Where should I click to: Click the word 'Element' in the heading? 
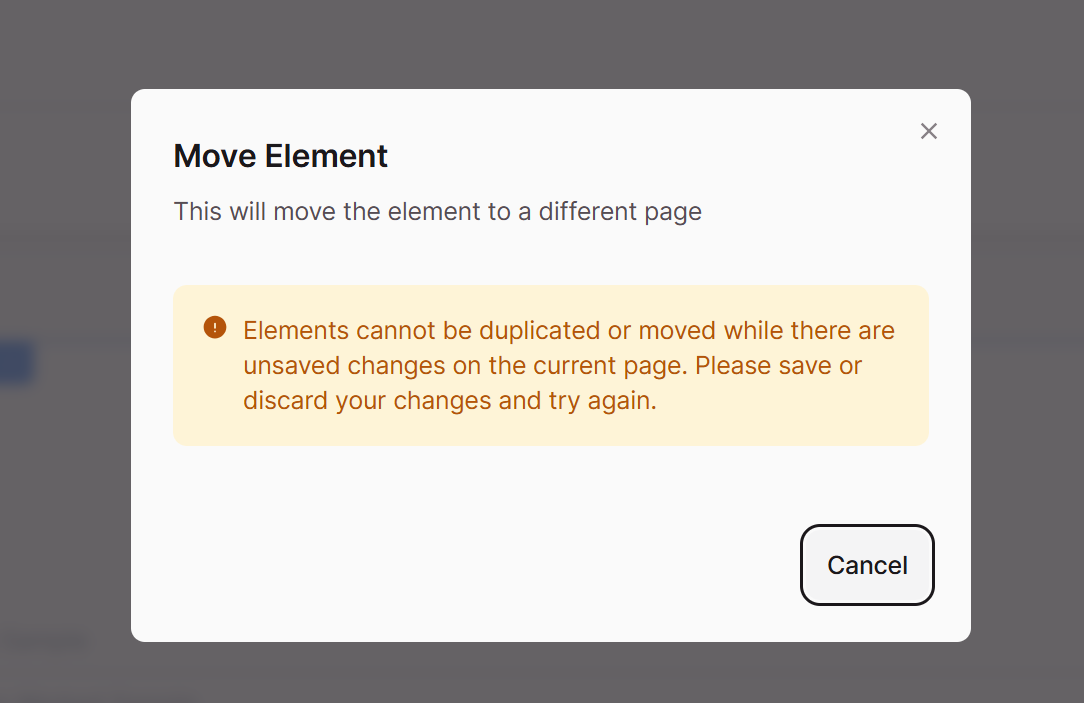326,156
